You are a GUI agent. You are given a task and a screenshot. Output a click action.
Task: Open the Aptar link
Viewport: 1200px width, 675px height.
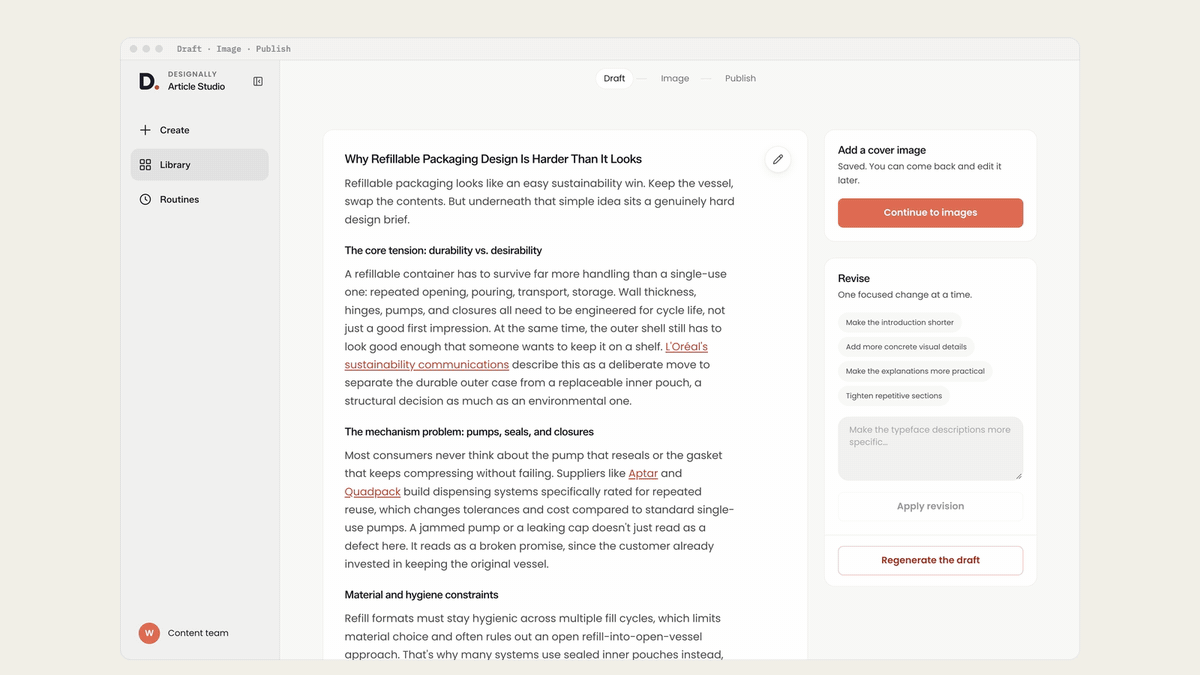[x=643, y=474]
